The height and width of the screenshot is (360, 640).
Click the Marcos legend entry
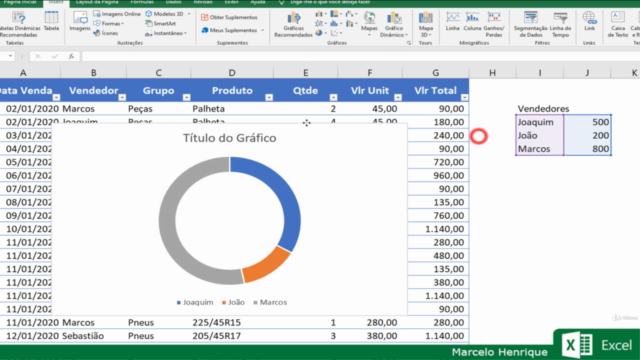(x=270, y=302)
